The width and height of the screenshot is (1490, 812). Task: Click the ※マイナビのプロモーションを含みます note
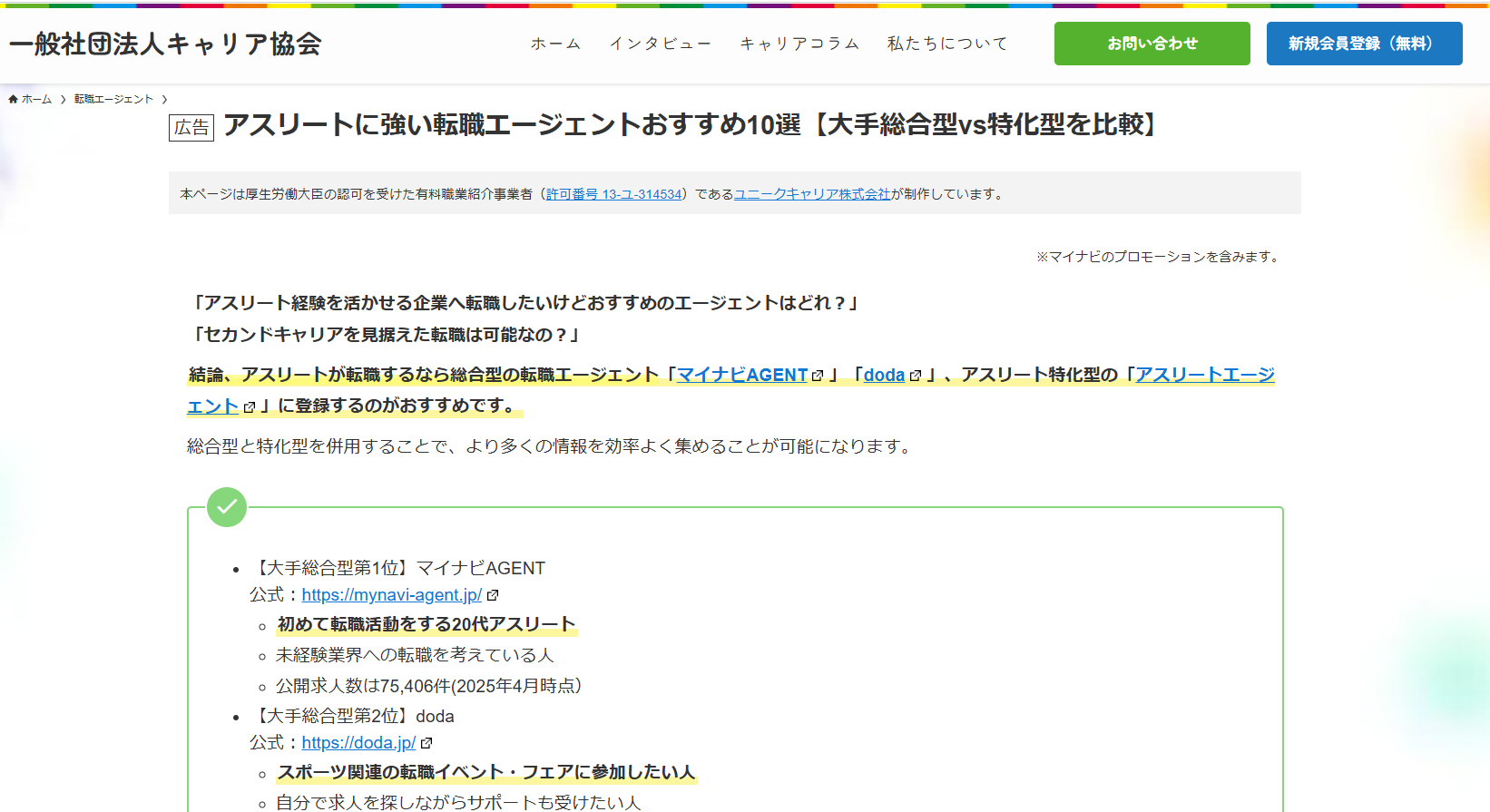tap(1160, 257)
